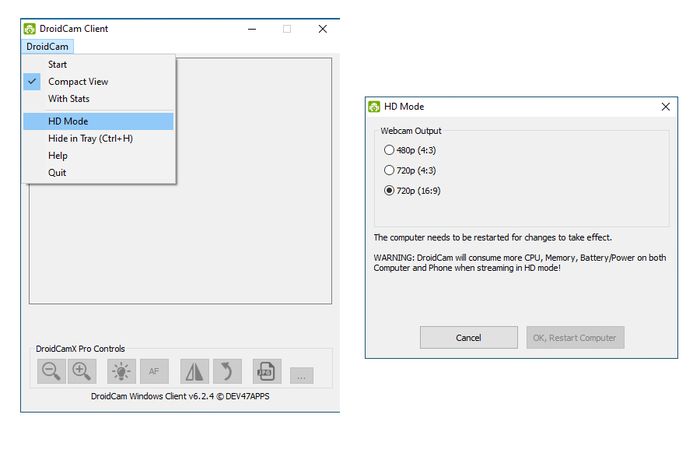The image size is (700, 467).
Task: Select Hide in Tray (Ctrl+H)
Action: [90, 138]
